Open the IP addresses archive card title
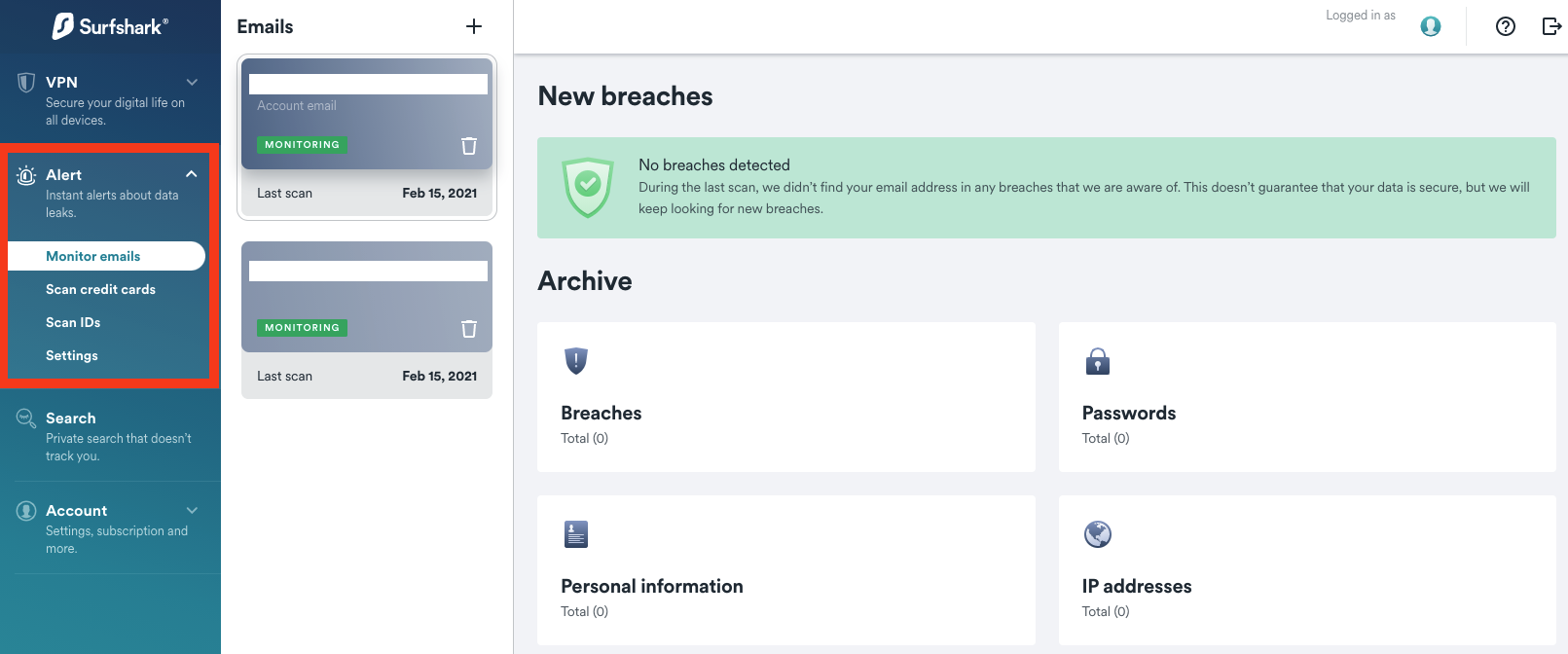Viewport: 1568px width, 654px height. [1137, 586]
